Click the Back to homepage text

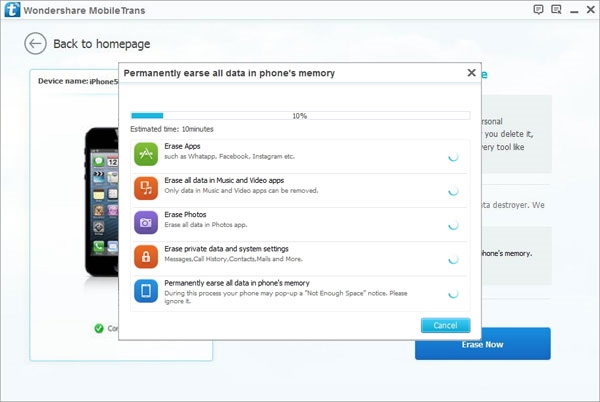(x=101, y=44)
